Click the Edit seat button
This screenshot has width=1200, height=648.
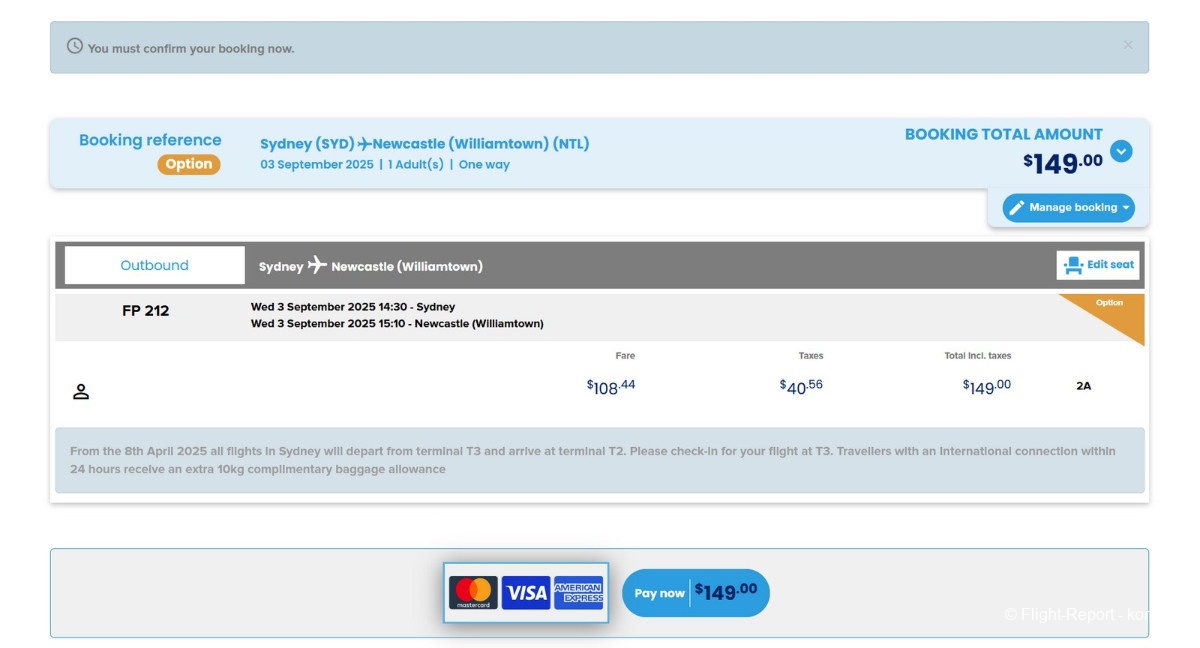(x=1098, y=265)
